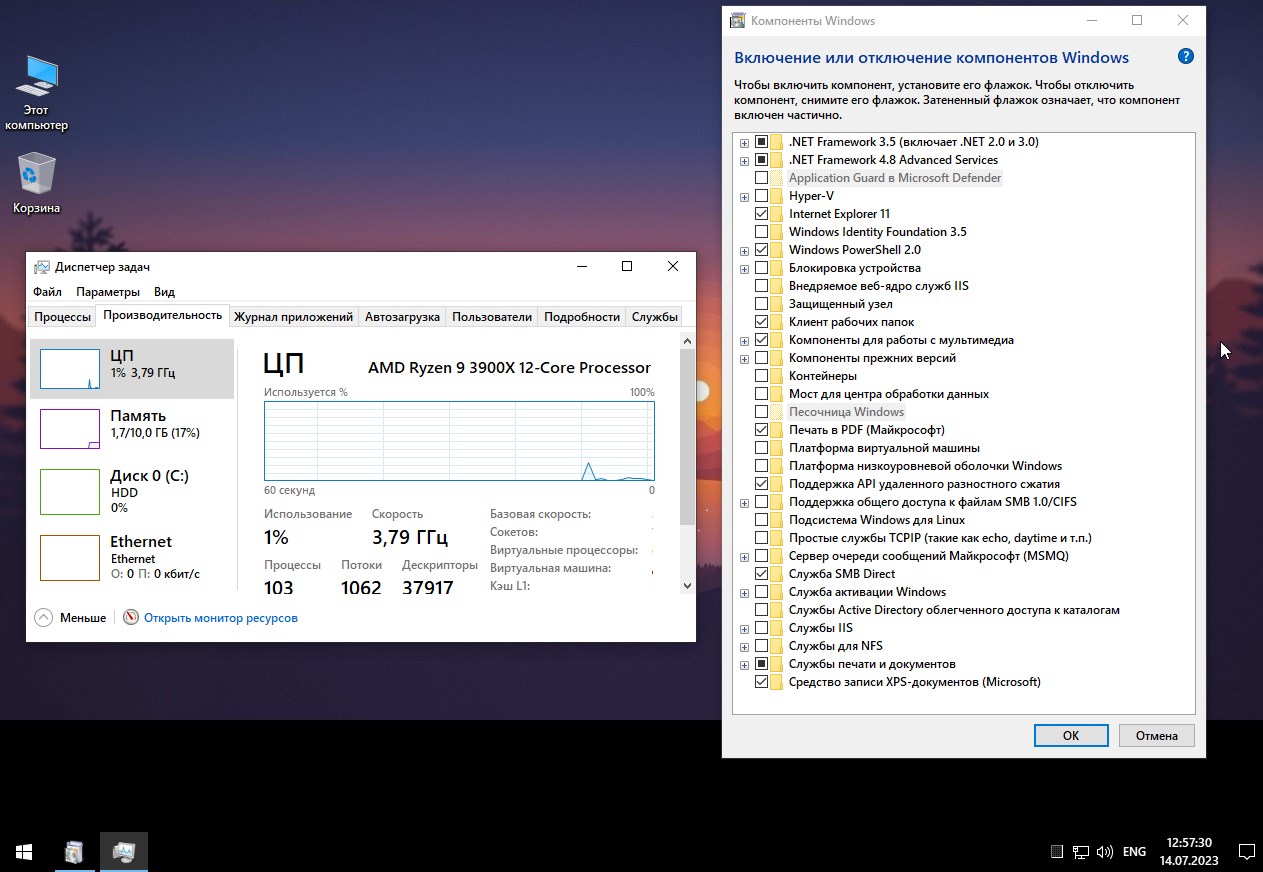Switch to Журнал приложений tab
This screenshot has height=872, width=1263.
tap(293, 317)
